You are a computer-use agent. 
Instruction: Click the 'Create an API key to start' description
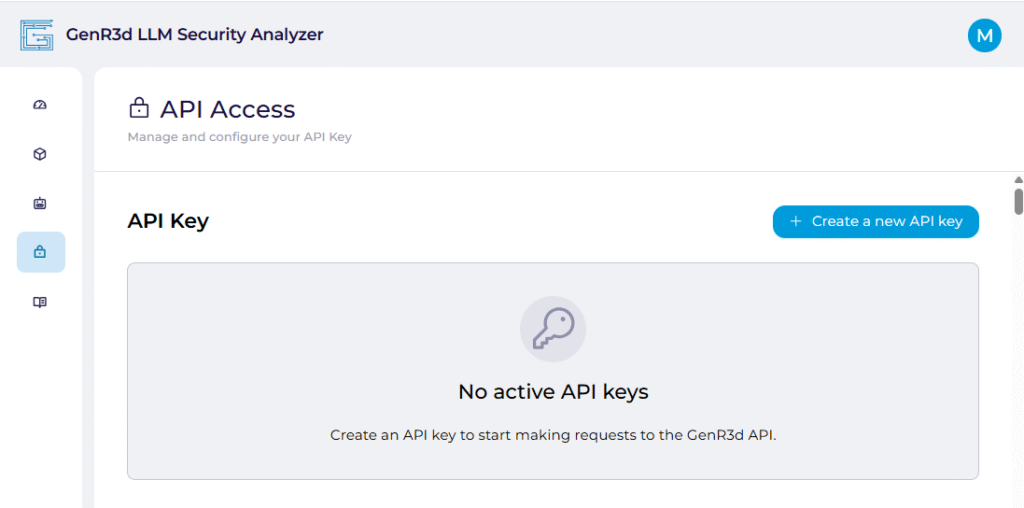(553, 435)
